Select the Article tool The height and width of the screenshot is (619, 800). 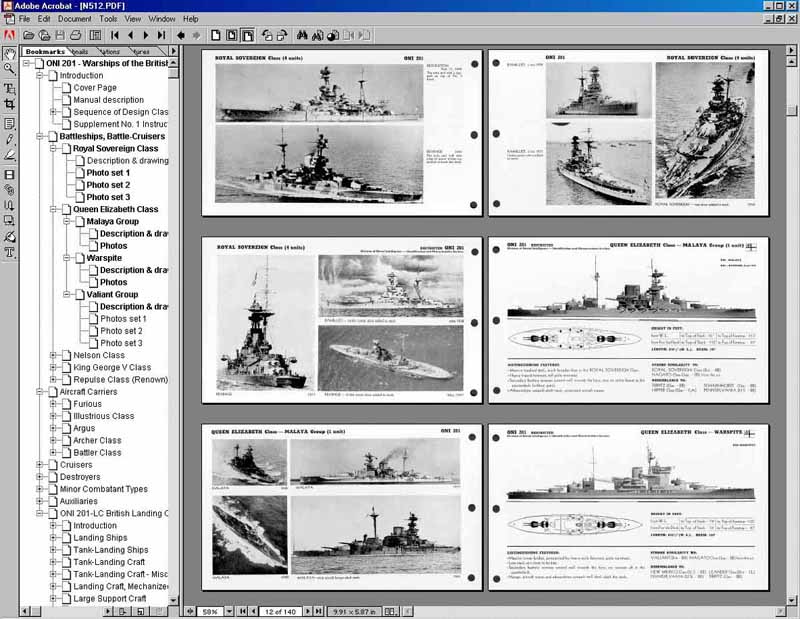[9, 205]
